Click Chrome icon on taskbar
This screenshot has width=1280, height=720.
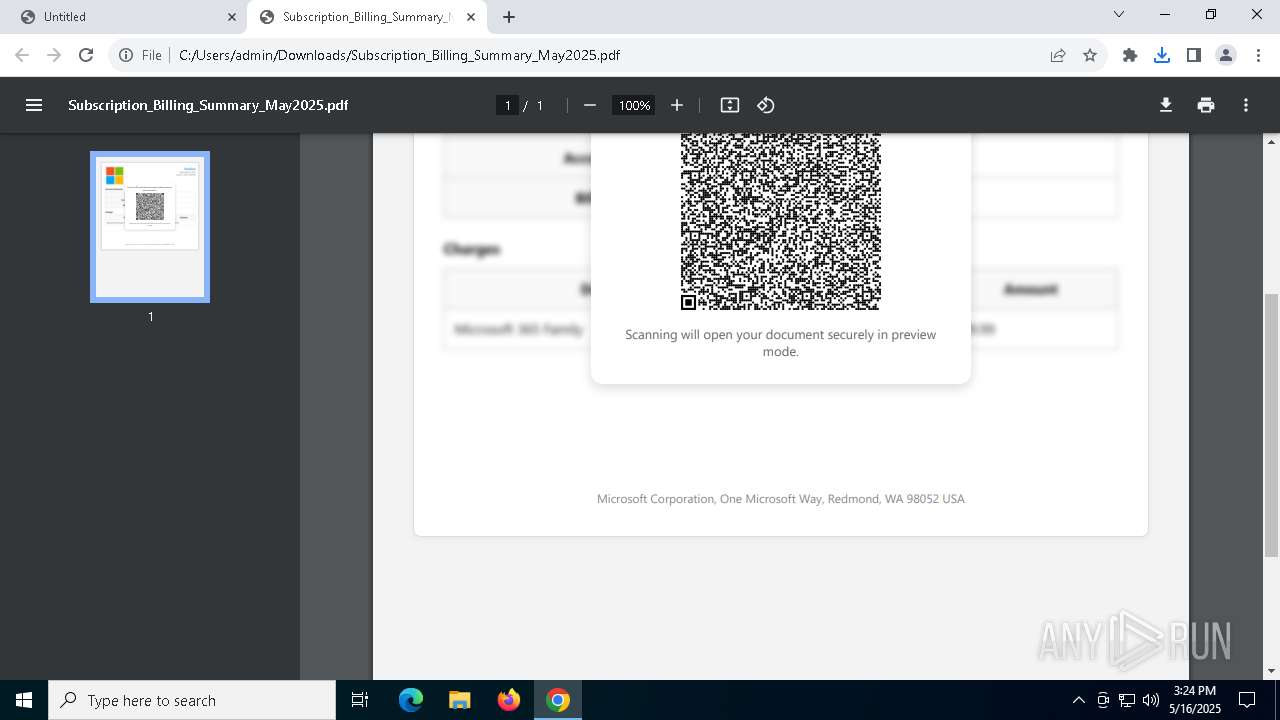pos(558,700)
